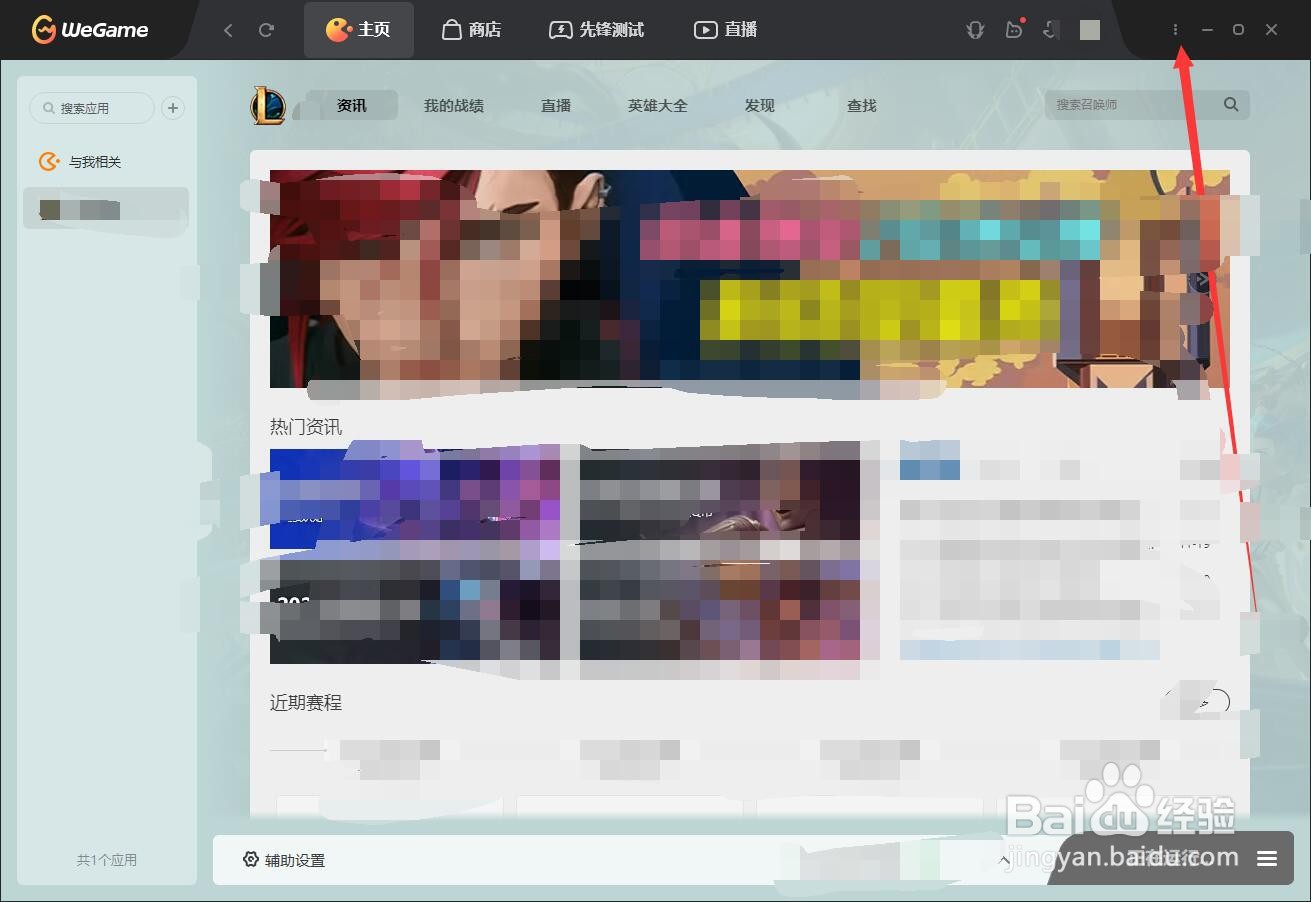Open the 直播 tab in top bar
This screenshot has height=902, width=1311.
[726, 30]
